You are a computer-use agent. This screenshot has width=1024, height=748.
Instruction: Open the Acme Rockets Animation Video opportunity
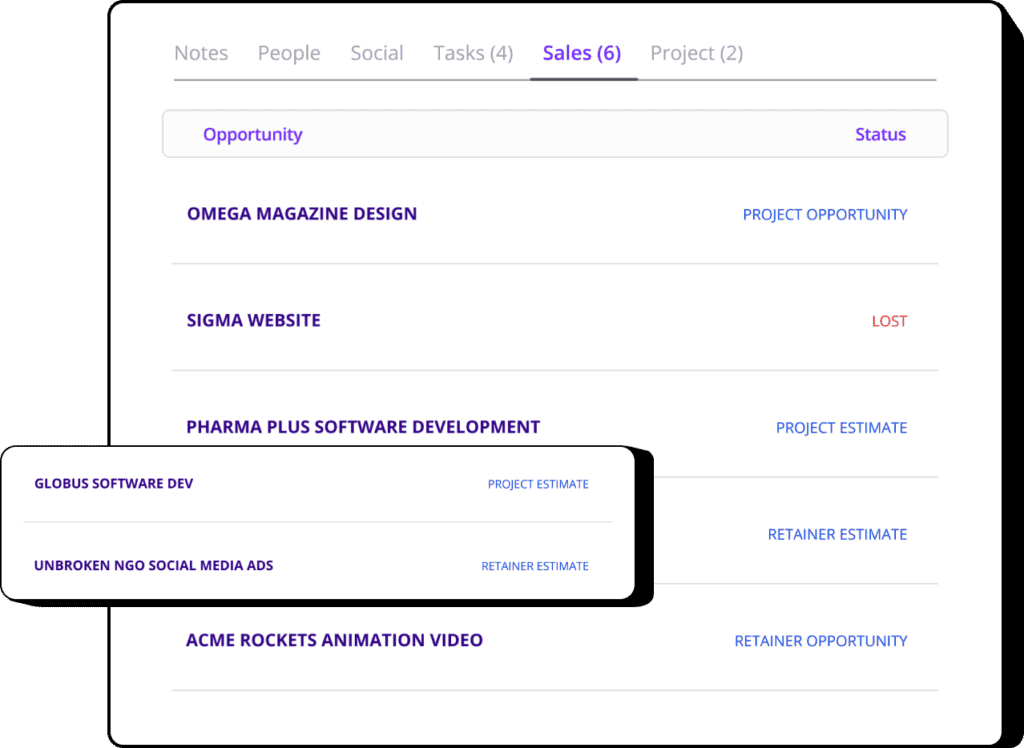[x=334, y=640]
